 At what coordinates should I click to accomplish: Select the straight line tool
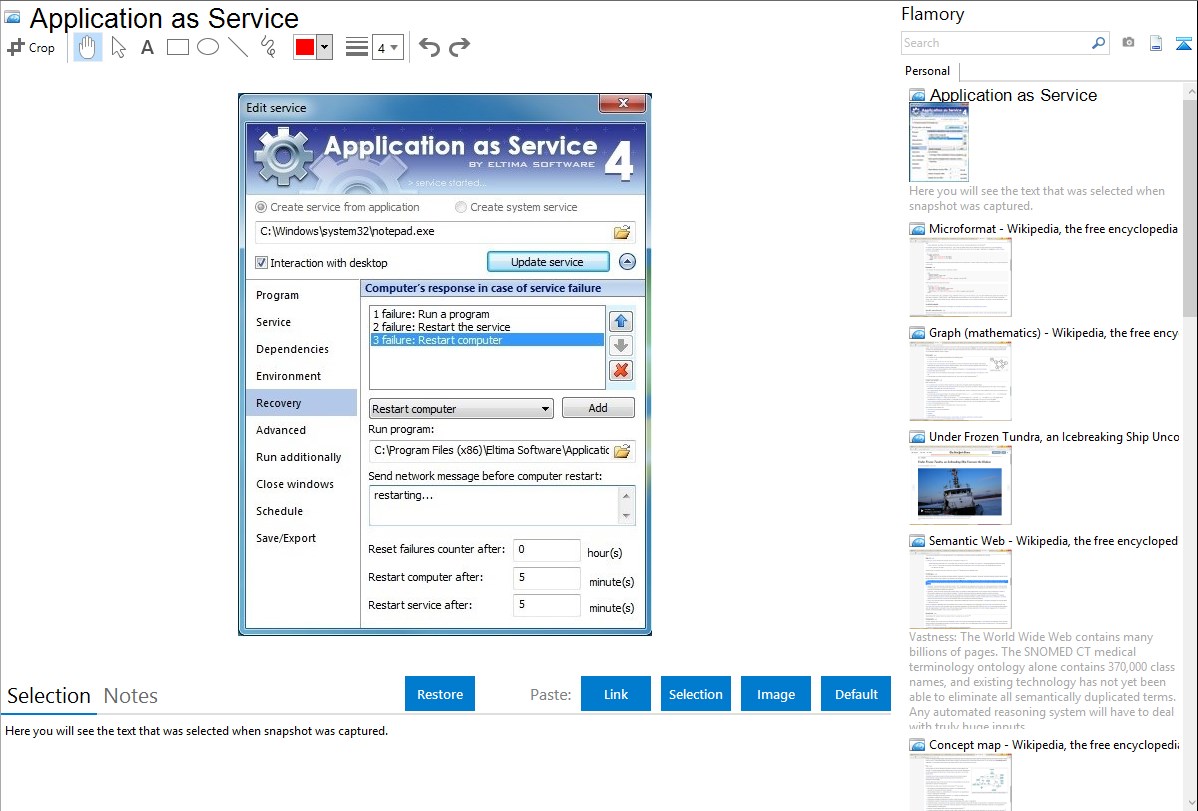point(238,47)
